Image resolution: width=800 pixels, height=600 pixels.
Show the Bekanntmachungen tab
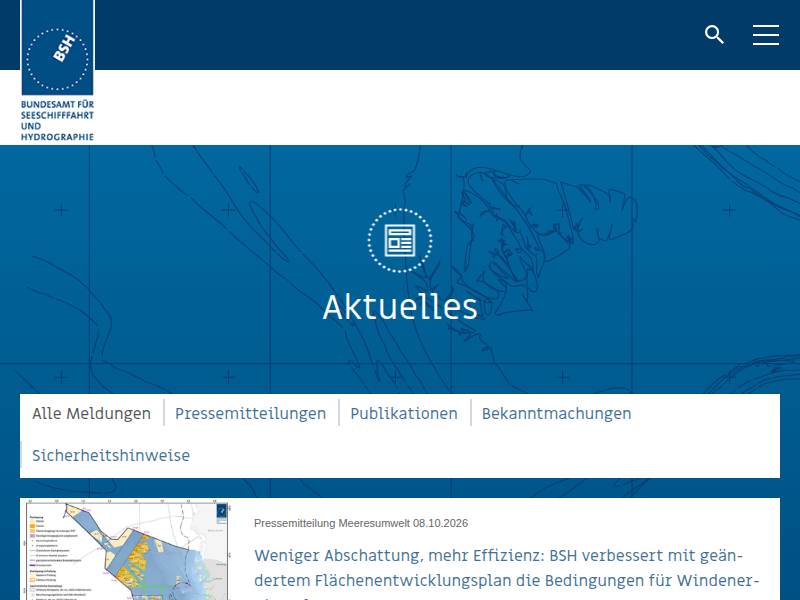557,413
